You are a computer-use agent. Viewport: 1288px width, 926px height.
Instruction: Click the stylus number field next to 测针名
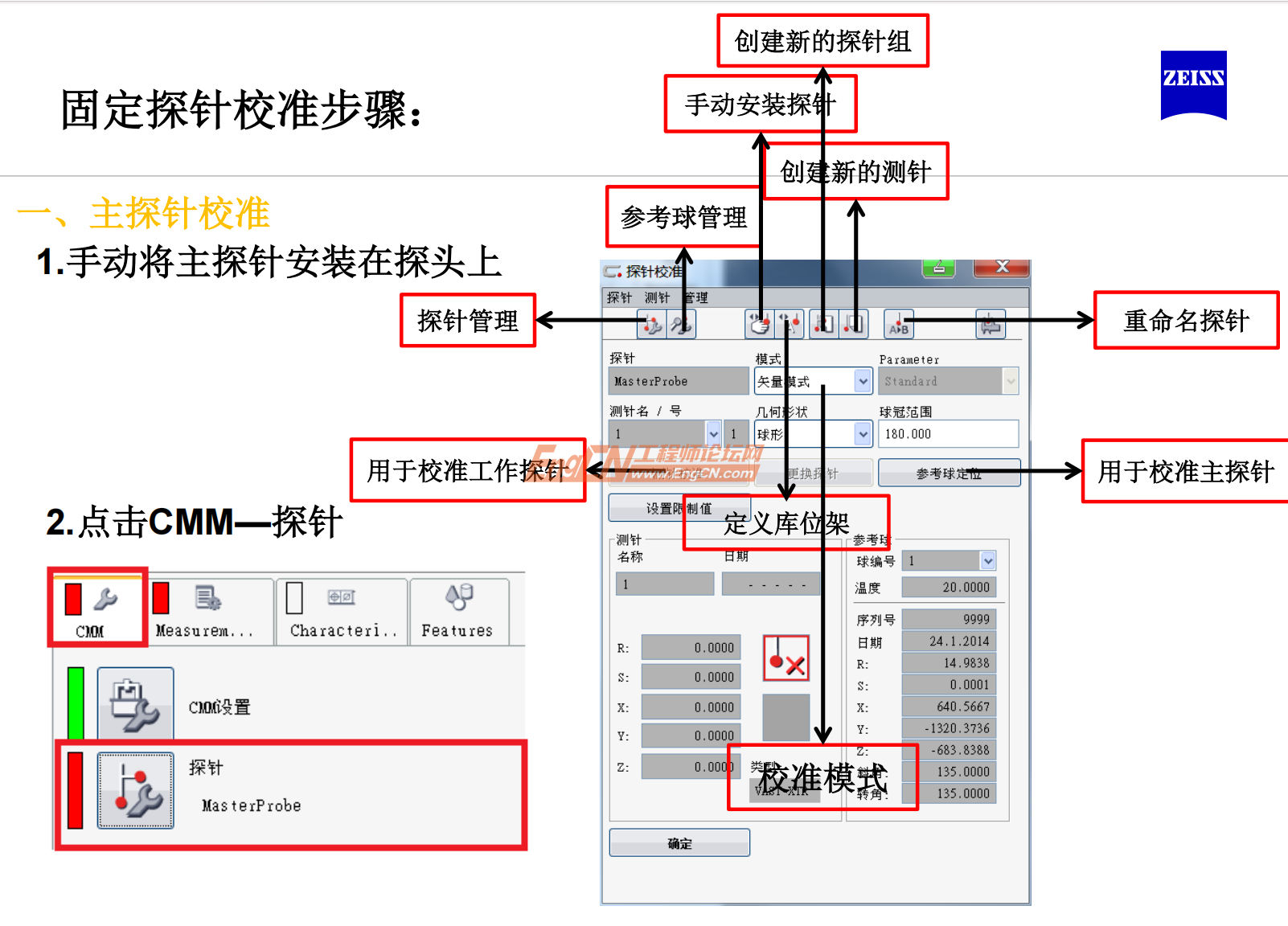coord(735,433)
